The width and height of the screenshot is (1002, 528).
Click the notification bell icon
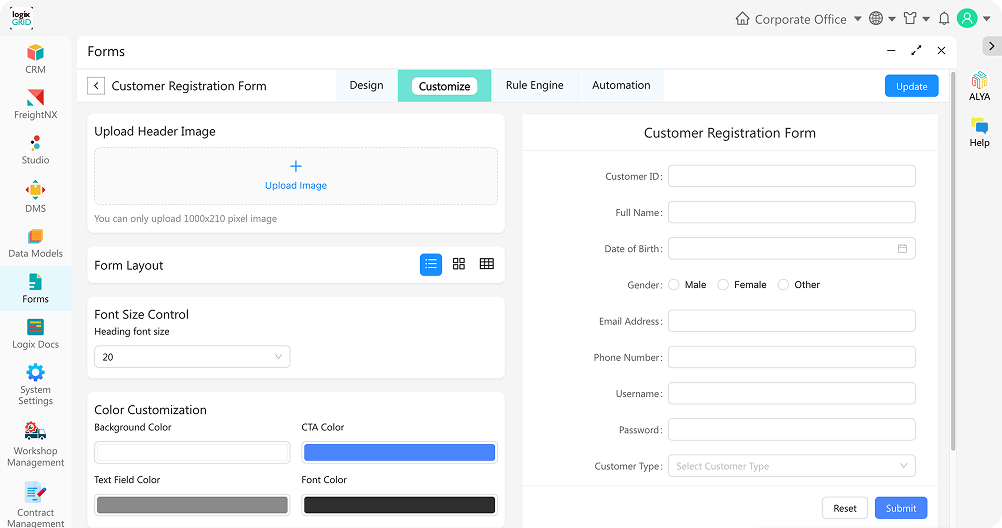(944, 19)
